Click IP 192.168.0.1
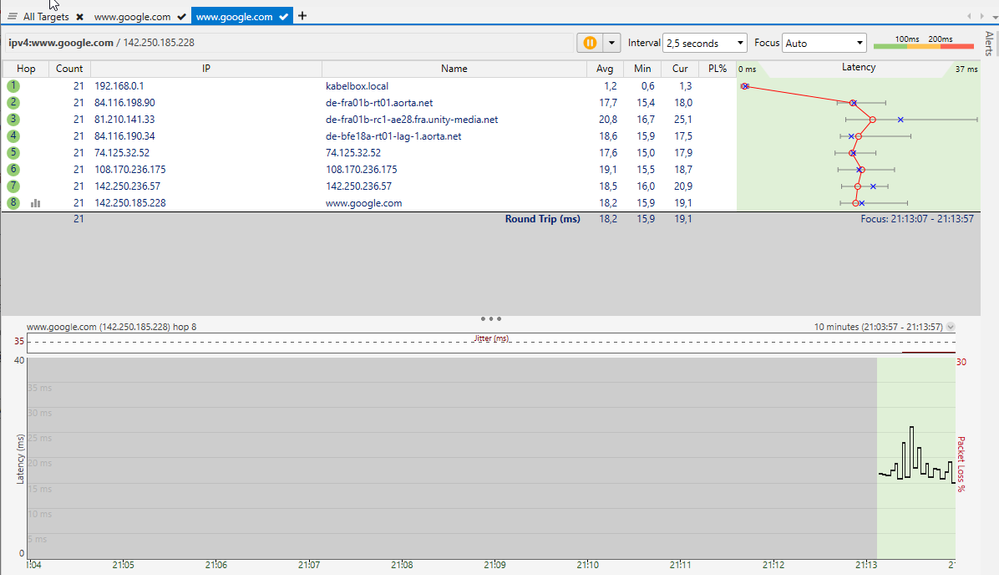Image resolution: width=999 pixels, height=575 pixels. coord(119,86)
